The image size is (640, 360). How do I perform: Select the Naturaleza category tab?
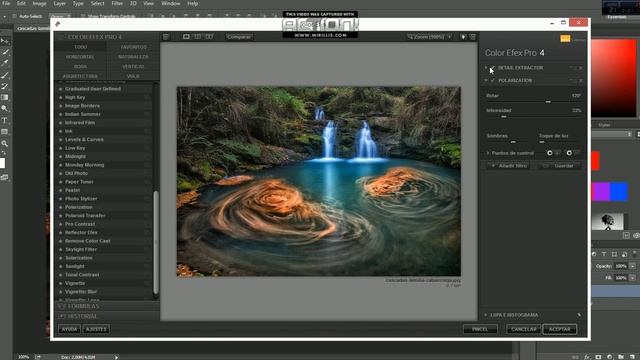pyautogui.click(x=133, y=57)
